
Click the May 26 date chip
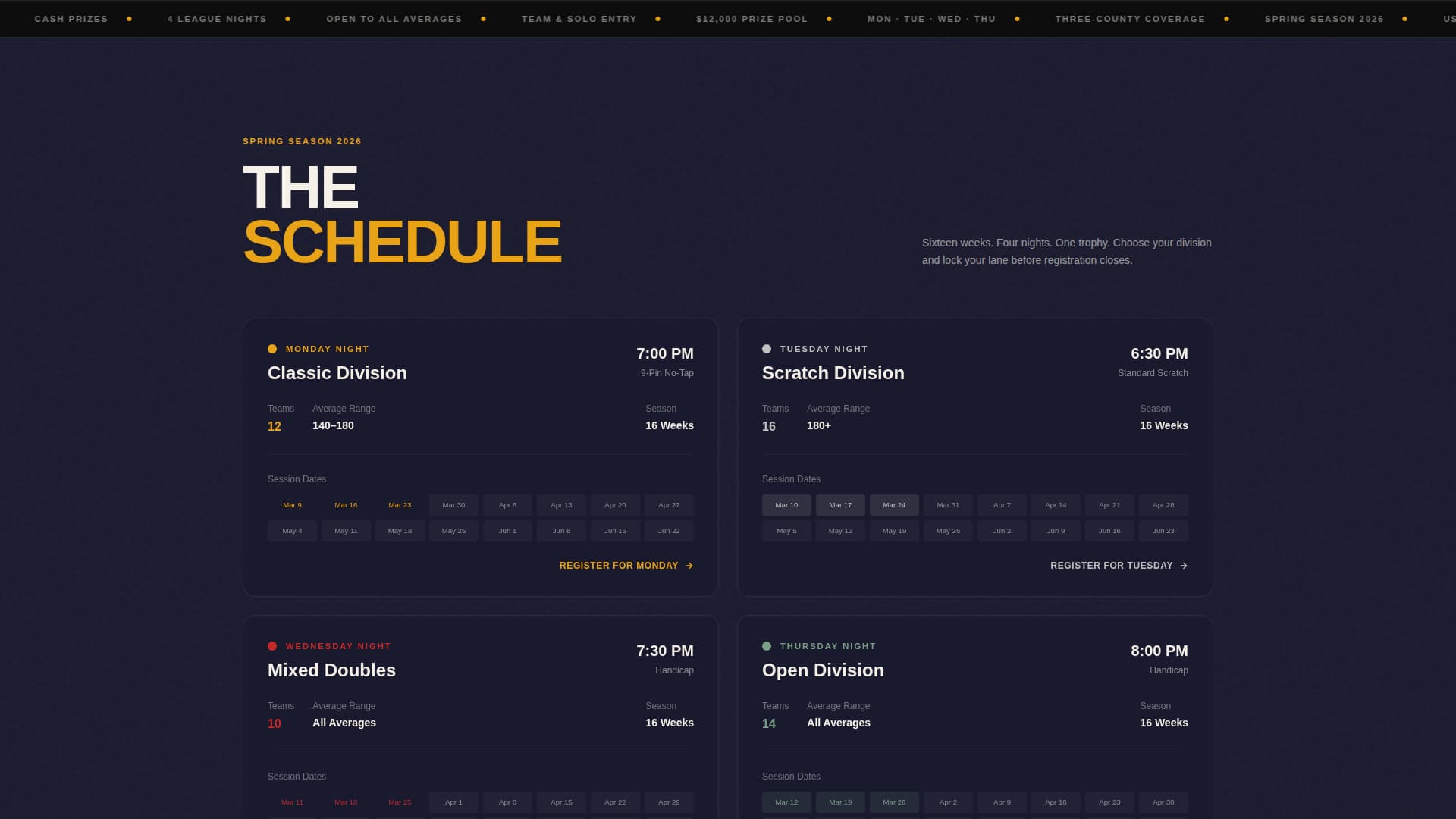point(948,531)
